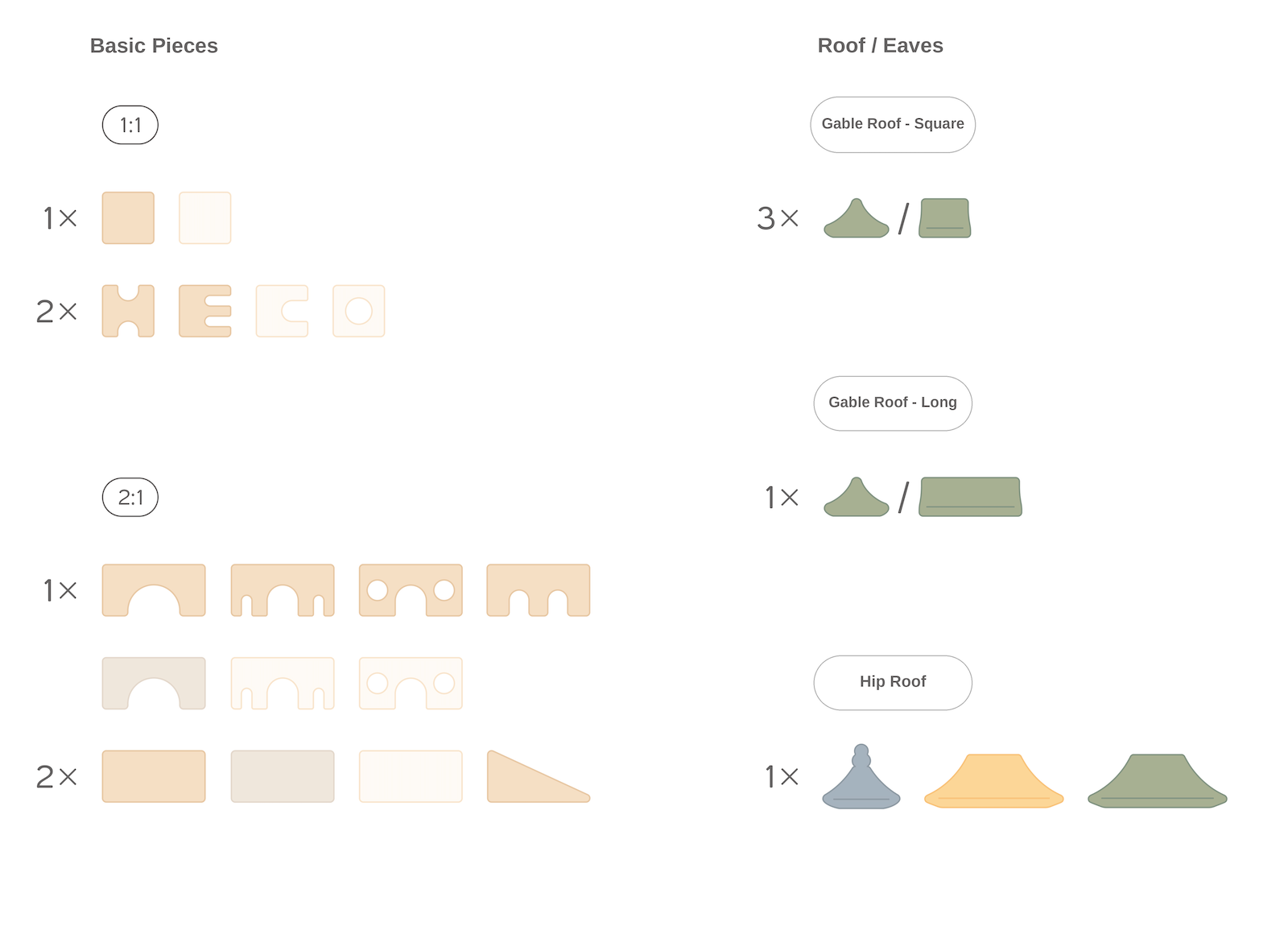Open the Gable Roof - Long pill
Screen dimensions: 1288x926
coord(893,403)
